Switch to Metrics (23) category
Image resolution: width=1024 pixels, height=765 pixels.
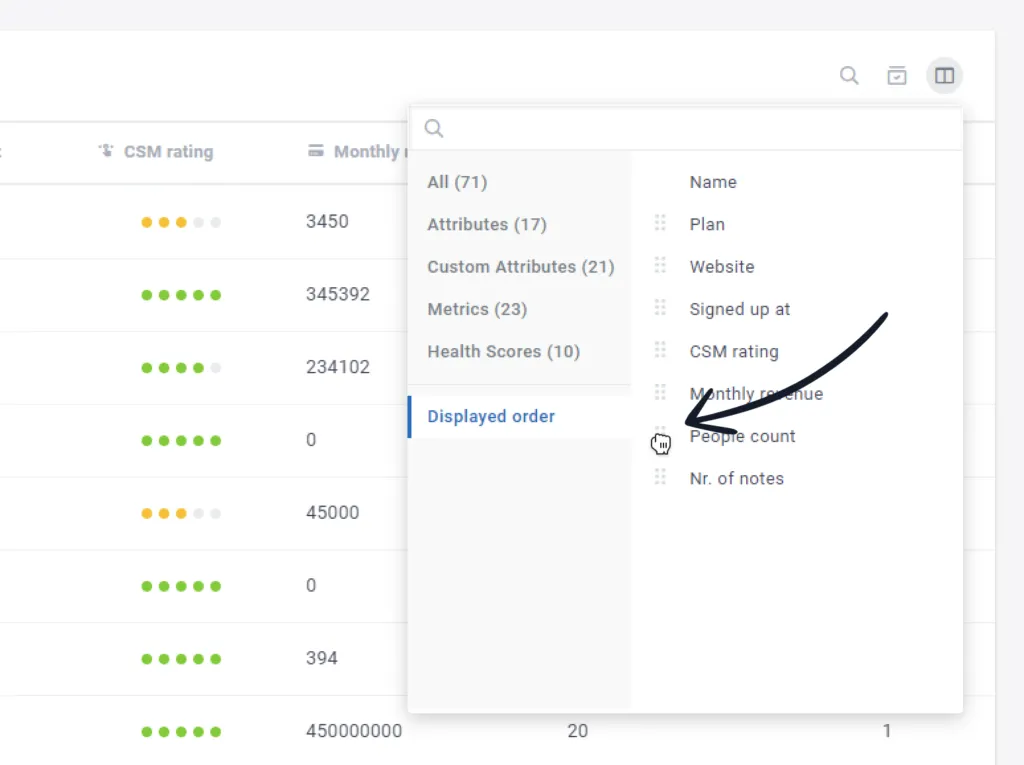(477, 309)
